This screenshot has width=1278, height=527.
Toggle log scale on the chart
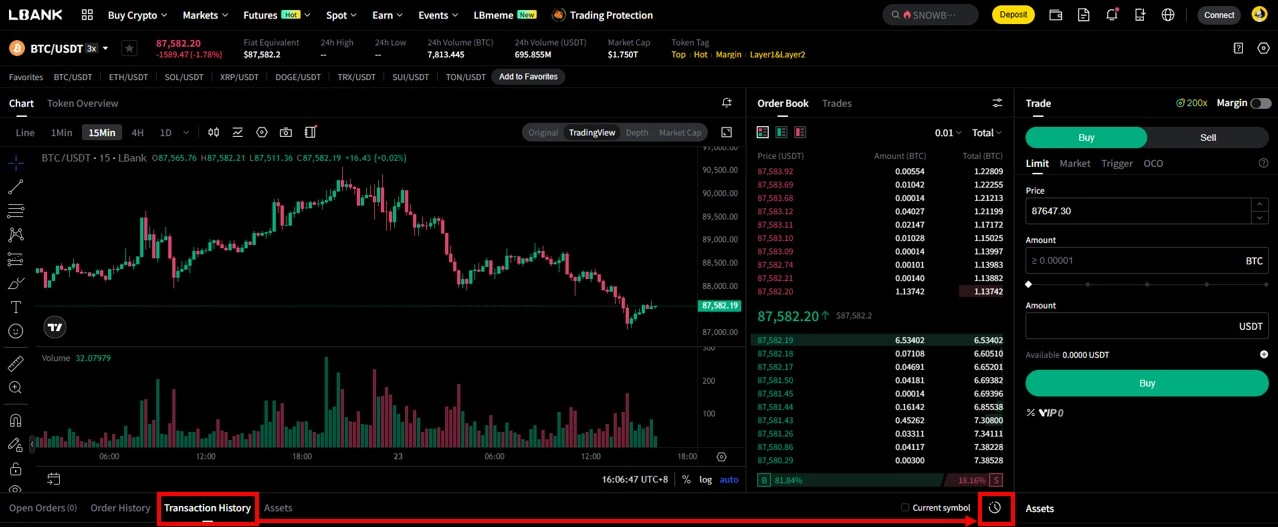coord(706,479)
